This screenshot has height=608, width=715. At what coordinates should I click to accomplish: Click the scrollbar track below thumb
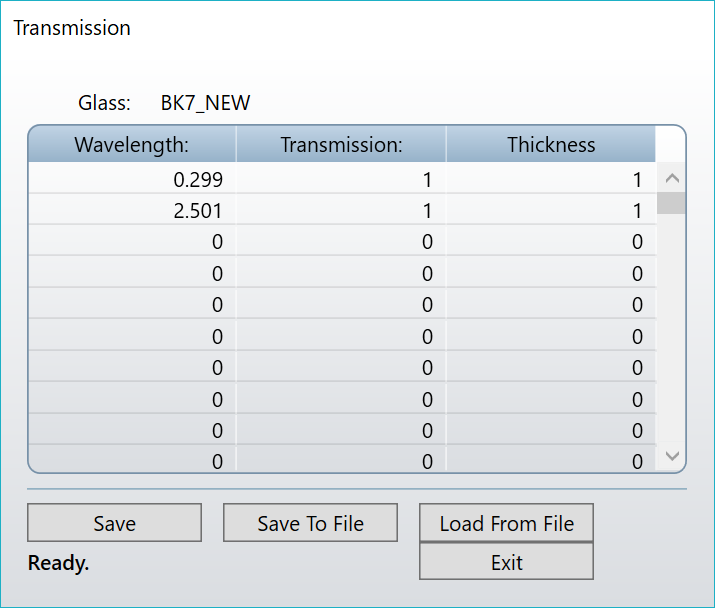click(x=671, y=327)
